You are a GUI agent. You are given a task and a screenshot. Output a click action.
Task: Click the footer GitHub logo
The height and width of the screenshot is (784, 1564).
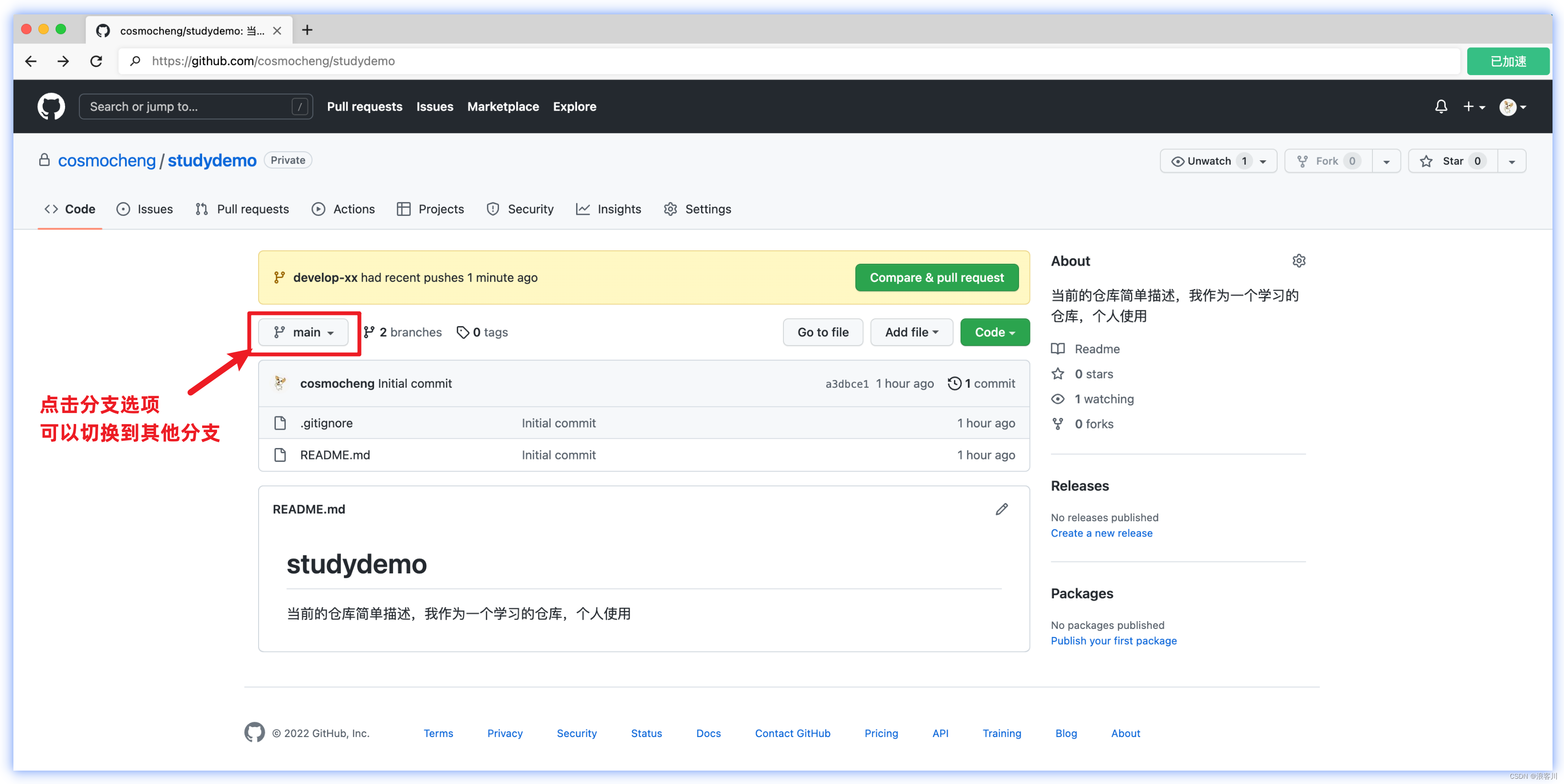(x=254, y=732)
